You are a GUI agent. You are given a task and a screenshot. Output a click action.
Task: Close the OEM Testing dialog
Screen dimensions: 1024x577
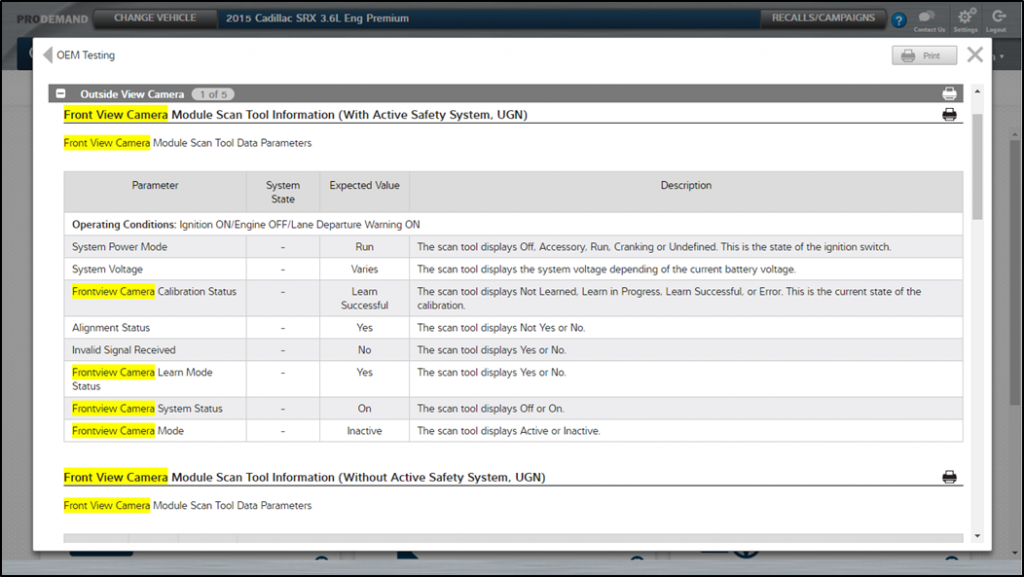tap(975, 55)
